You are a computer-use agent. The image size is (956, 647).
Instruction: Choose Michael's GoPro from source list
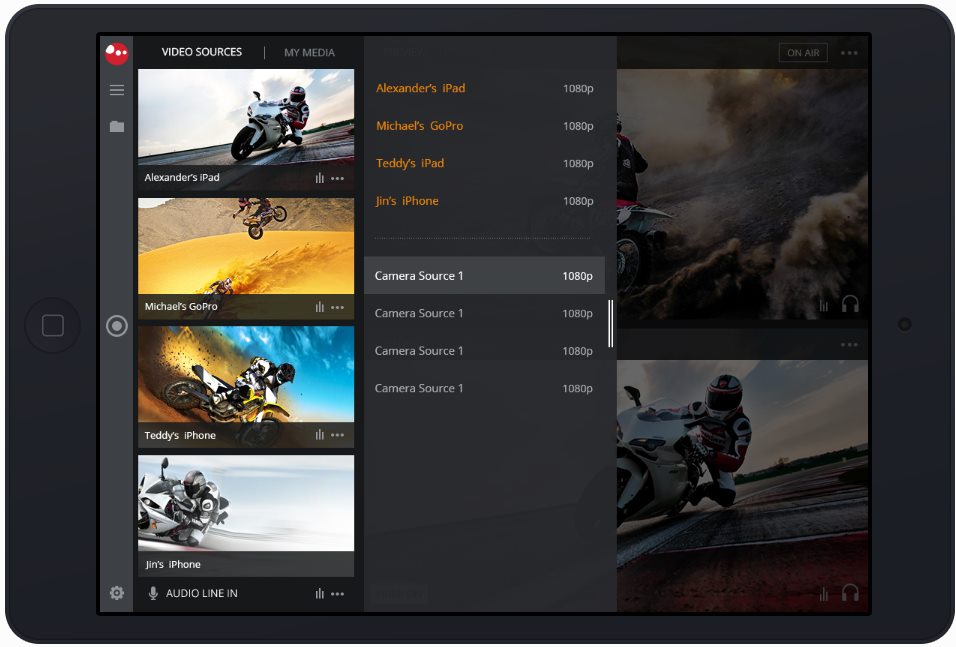click(x=419, y=126)
